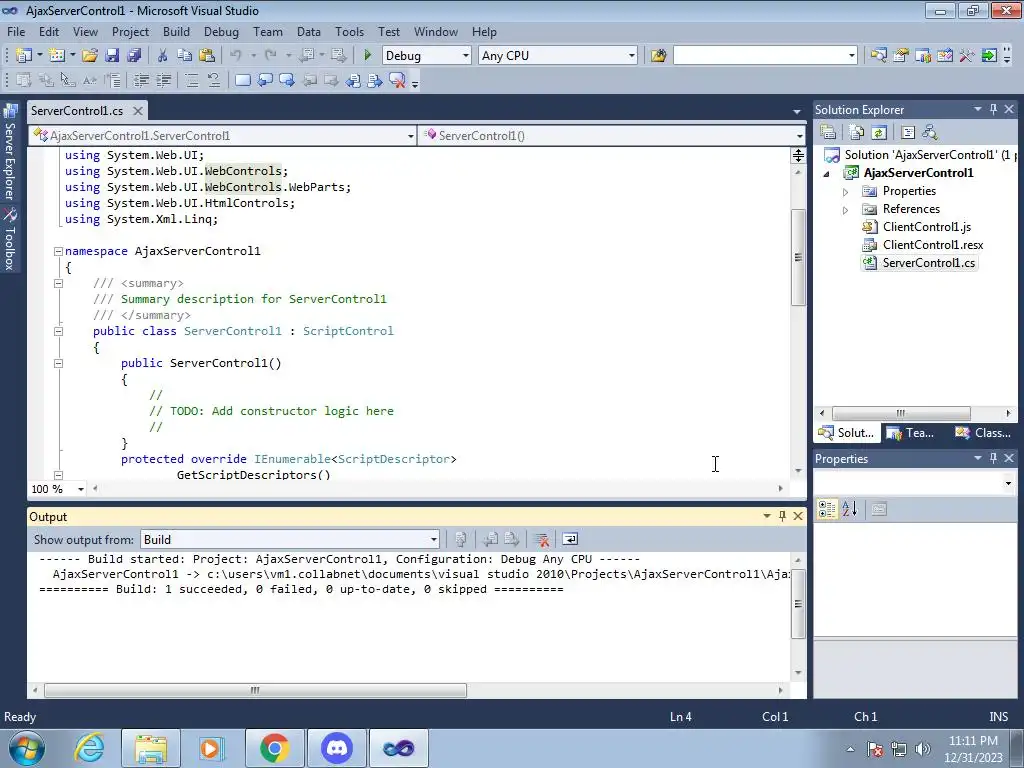Click Show All Files in Solution Explorer
The image size is (1024, 768).
857,132
